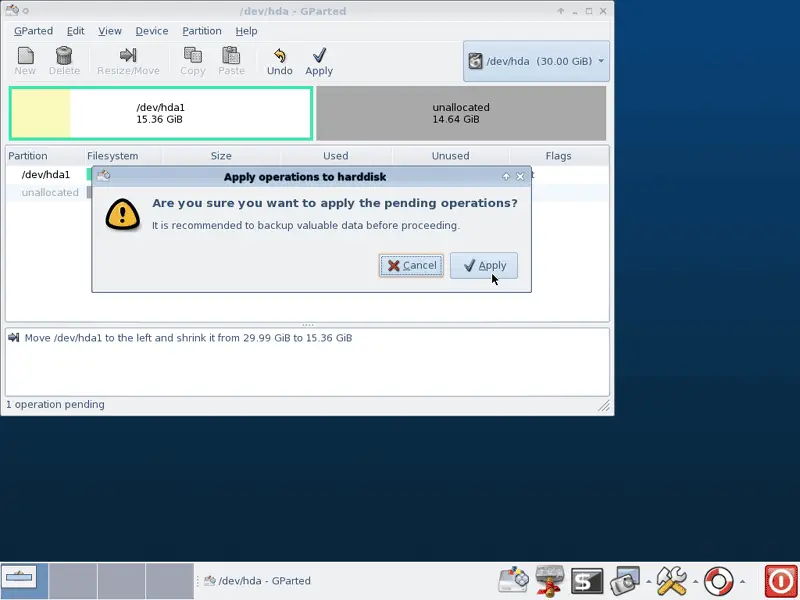Image resolution: width=800 pixels, height=600 pixels.
Task: Open the Help menu
Action: point(246,31)
